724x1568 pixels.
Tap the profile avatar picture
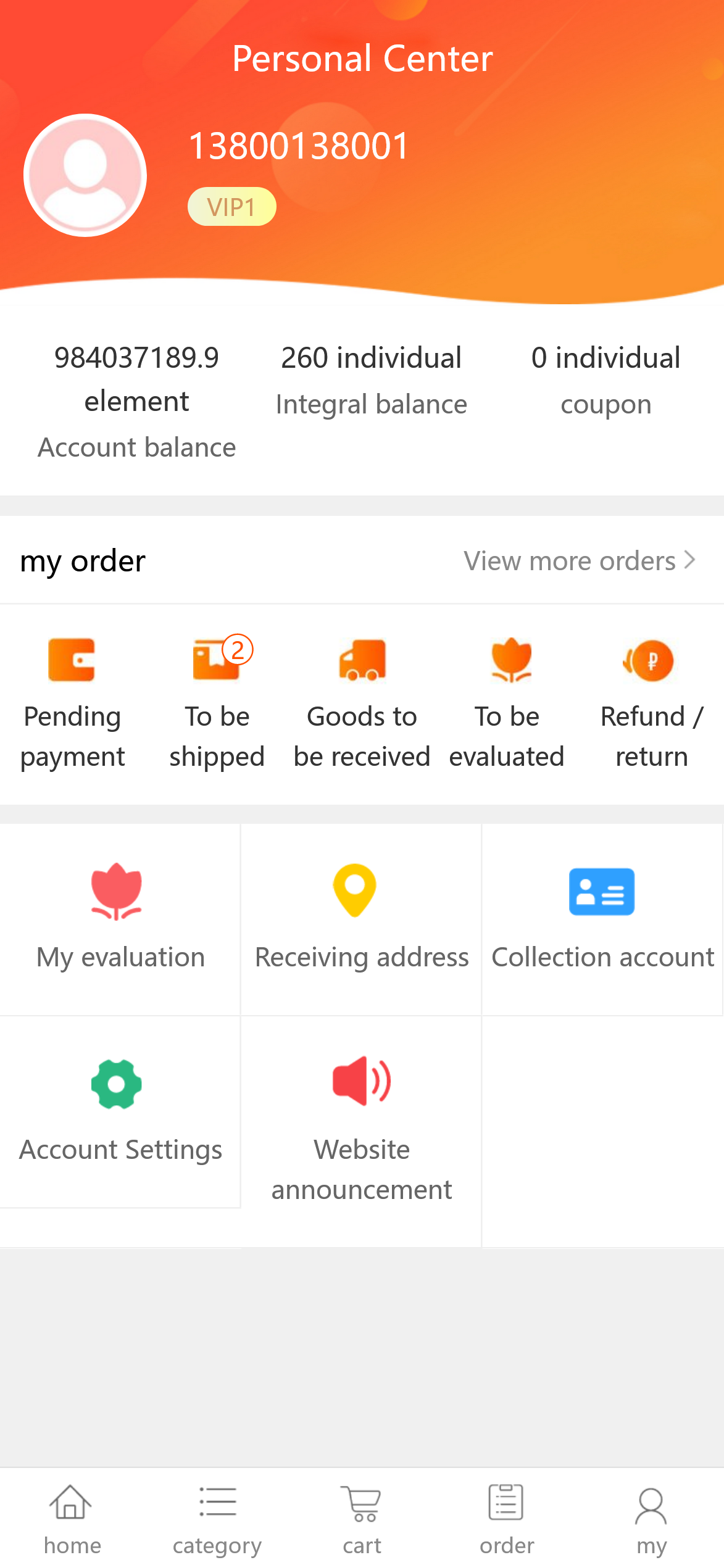[x=85, y=175]
